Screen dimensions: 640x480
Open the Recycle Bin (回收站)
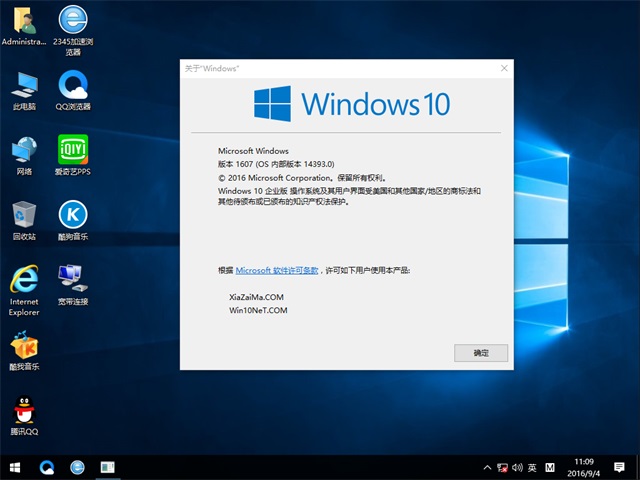click(x=24, y=217)
